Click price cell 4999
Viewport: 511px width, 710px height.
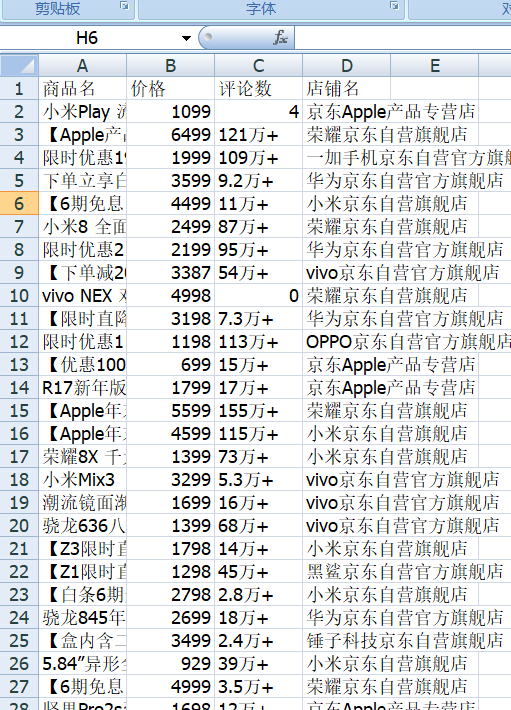pyautogui.click(x=170, y=687)
